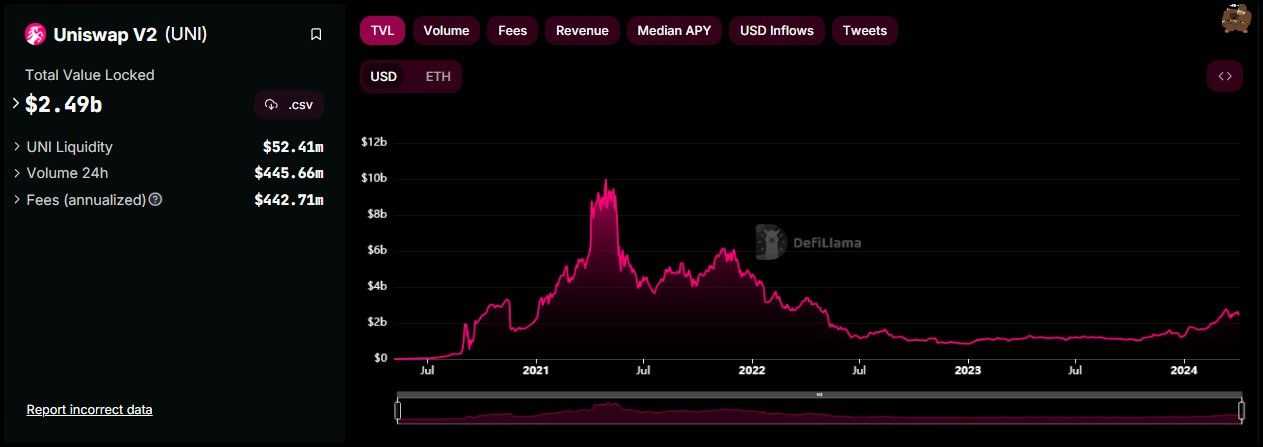Viewport: 1263px width, 447px height.
Task: Click the Uniswap V2 pink logo icon
Action: pos(36,34)
